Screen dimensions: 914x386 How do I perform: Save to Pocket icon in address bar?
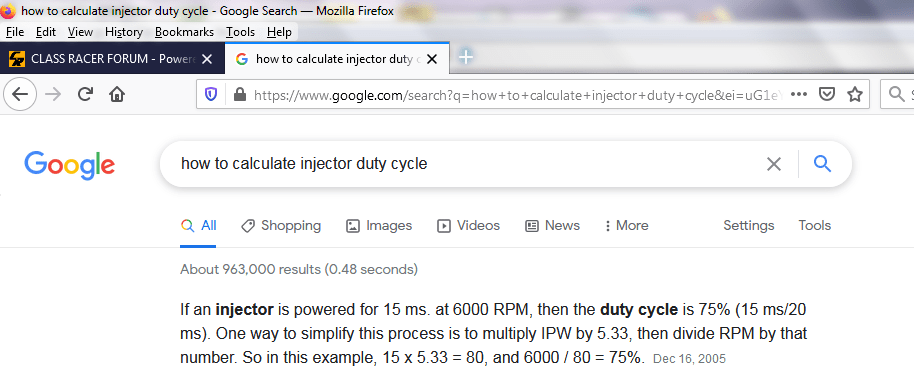(827, 94)
